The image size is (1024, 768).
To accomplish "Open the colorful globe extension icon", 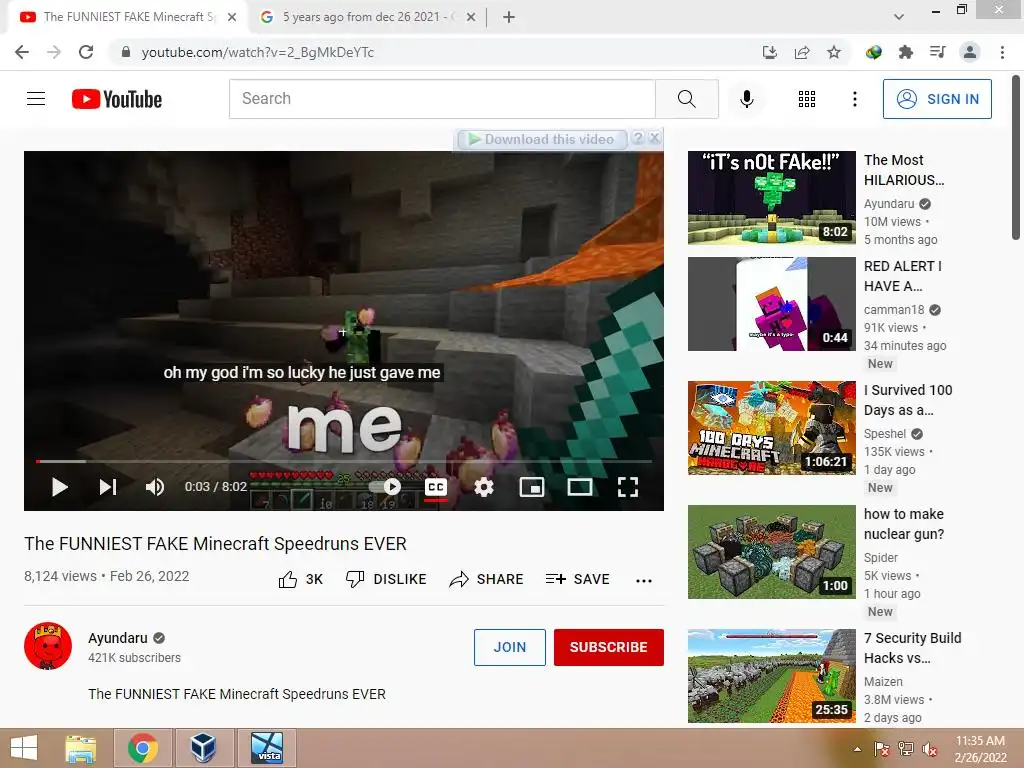I will 873,52.
